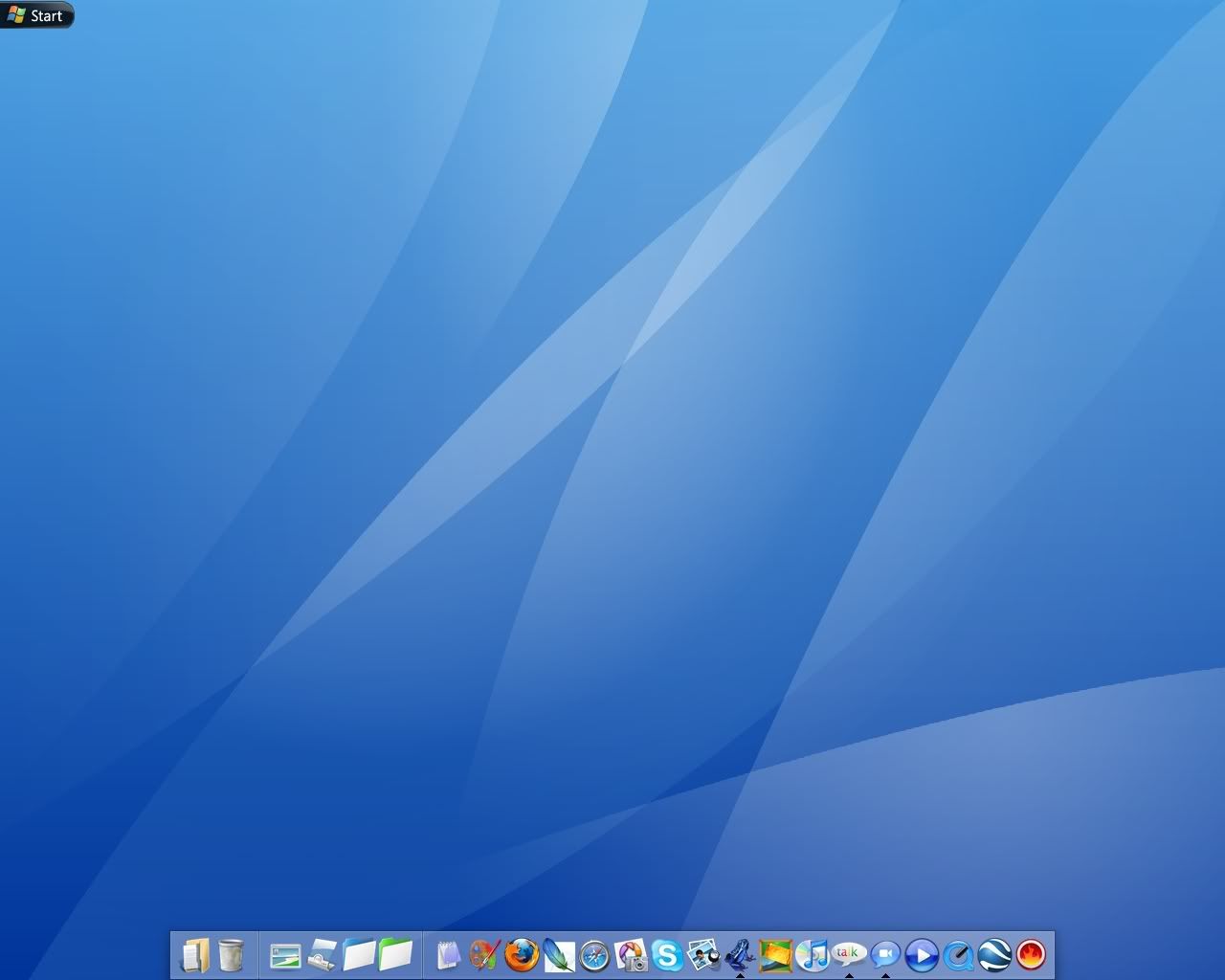
Task: Open Google Talk from the dock
Action: [x=849, y=955]
